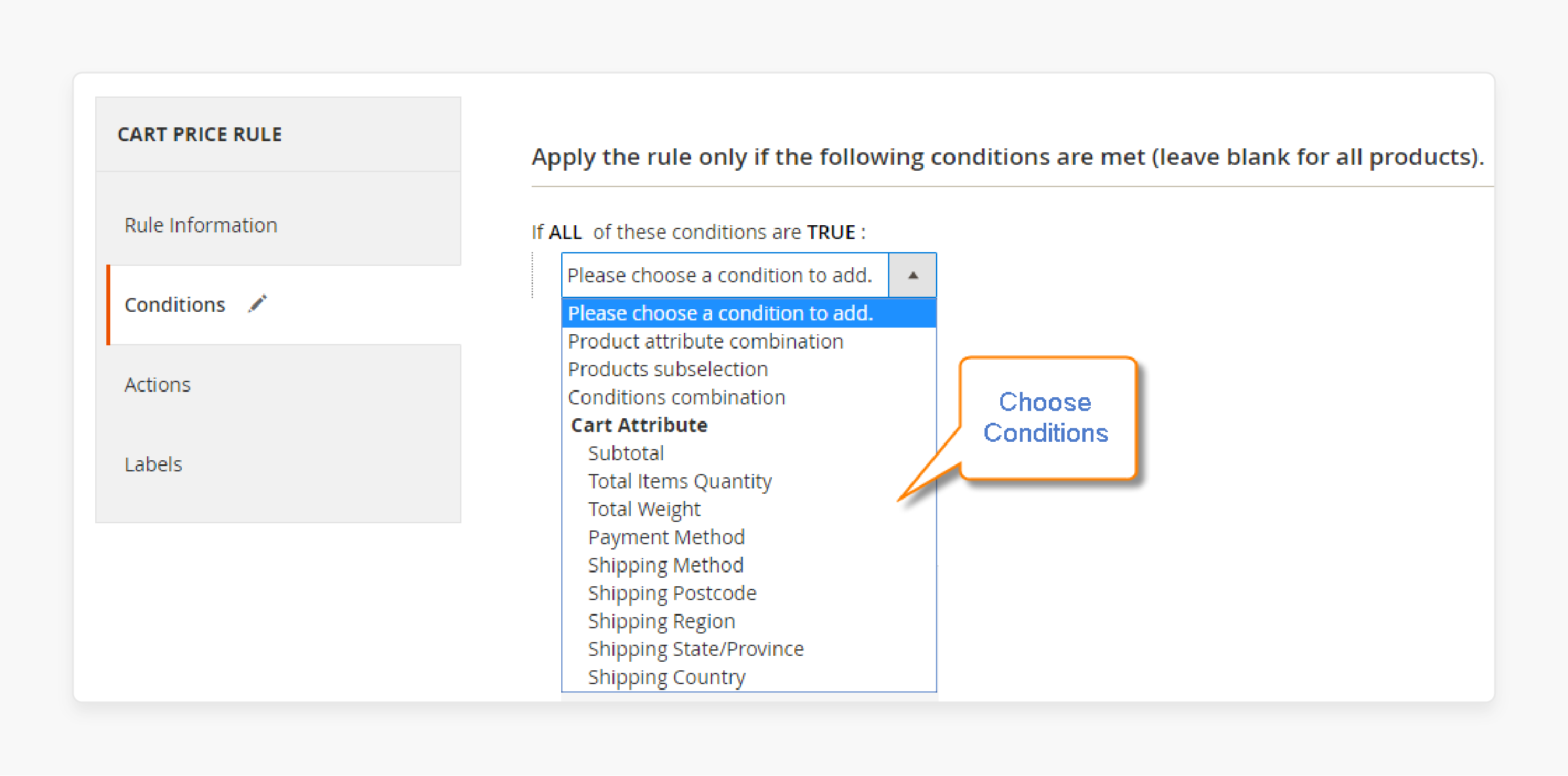Select Products subselection from the list

click(x=667, y=369)
